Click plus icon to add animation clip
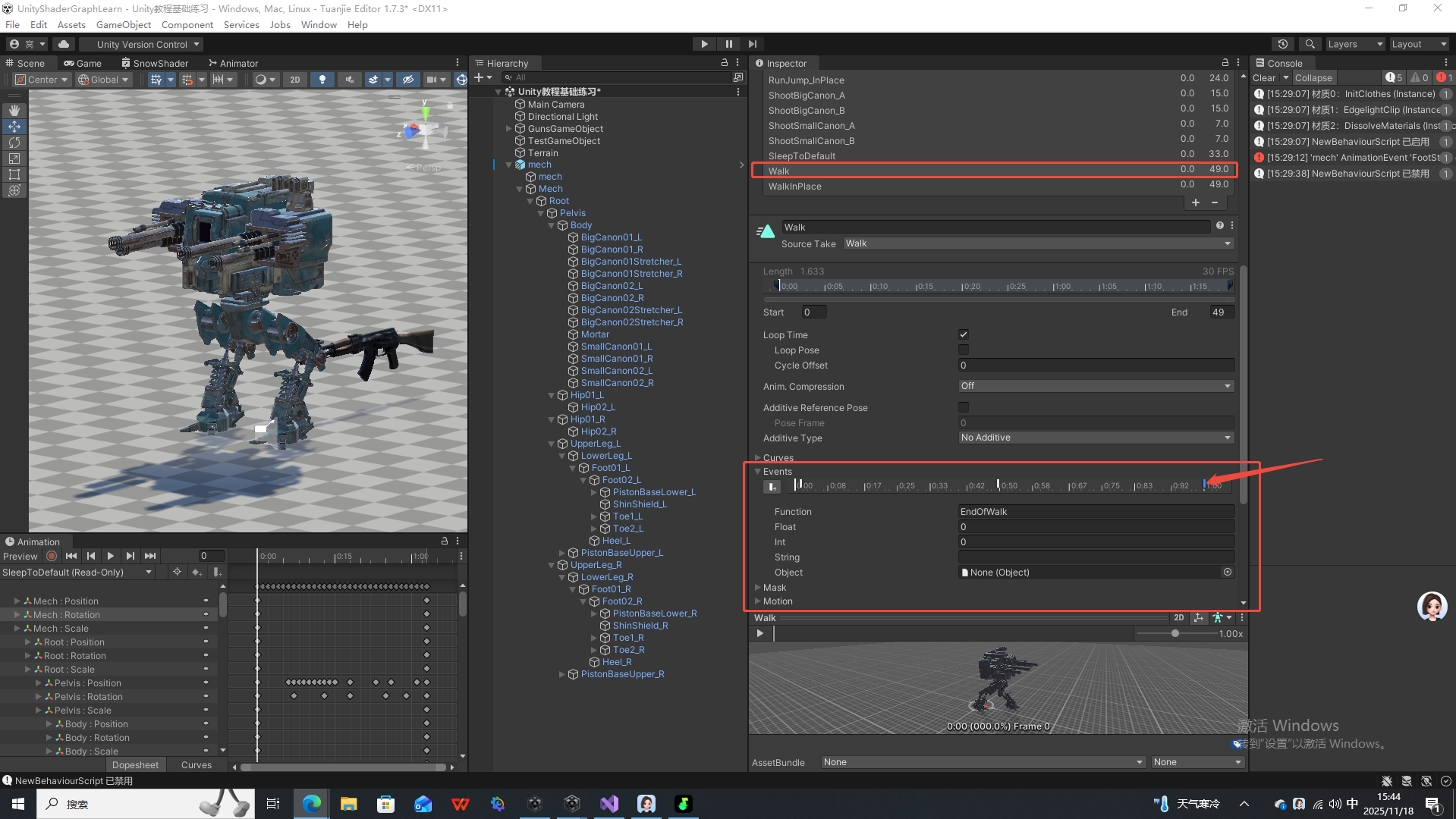The height and width of the screenshot is (819, 1456). 1196,202
